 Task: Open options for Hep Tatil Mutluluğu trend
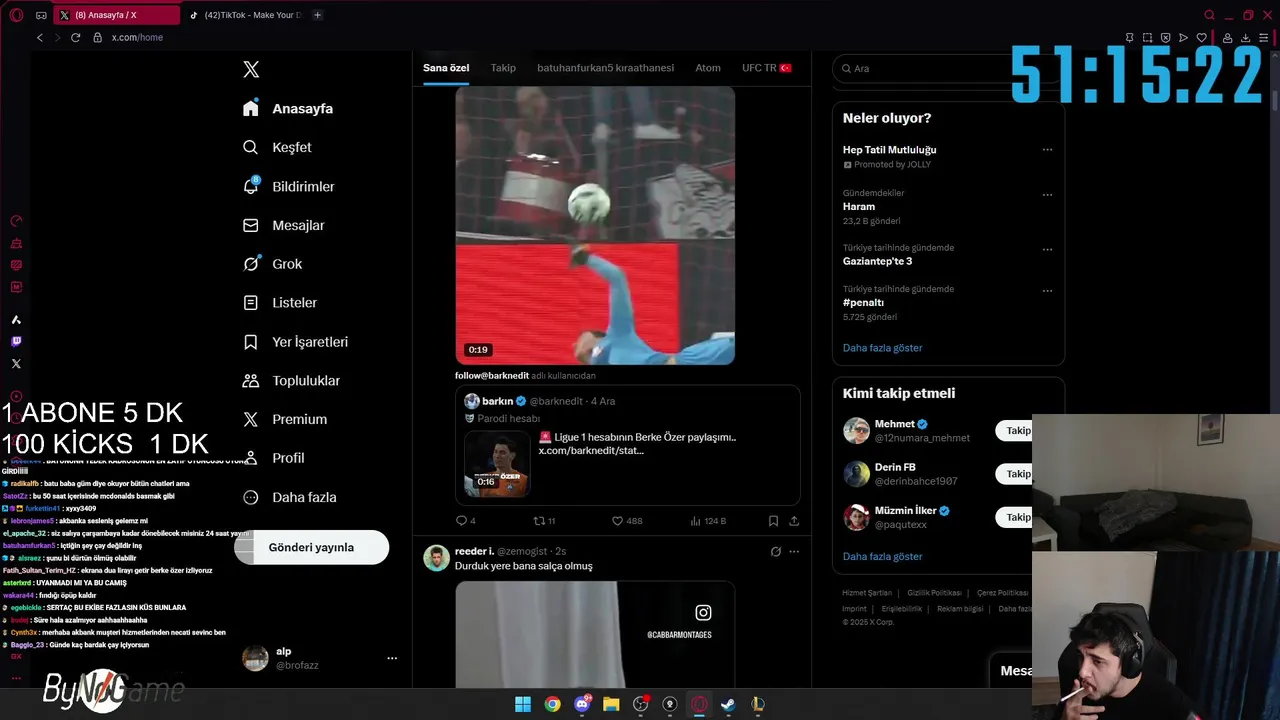pos(1047,150)
